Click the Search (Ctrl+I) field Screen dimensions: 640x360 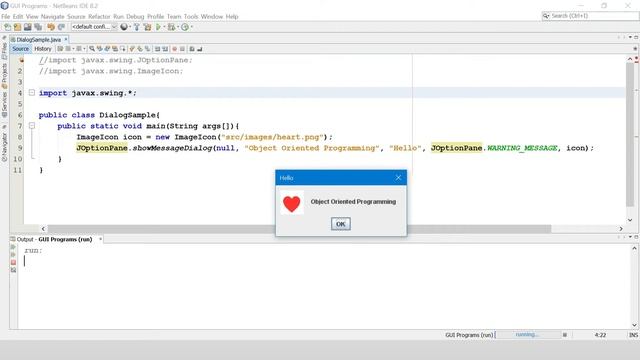590,16
